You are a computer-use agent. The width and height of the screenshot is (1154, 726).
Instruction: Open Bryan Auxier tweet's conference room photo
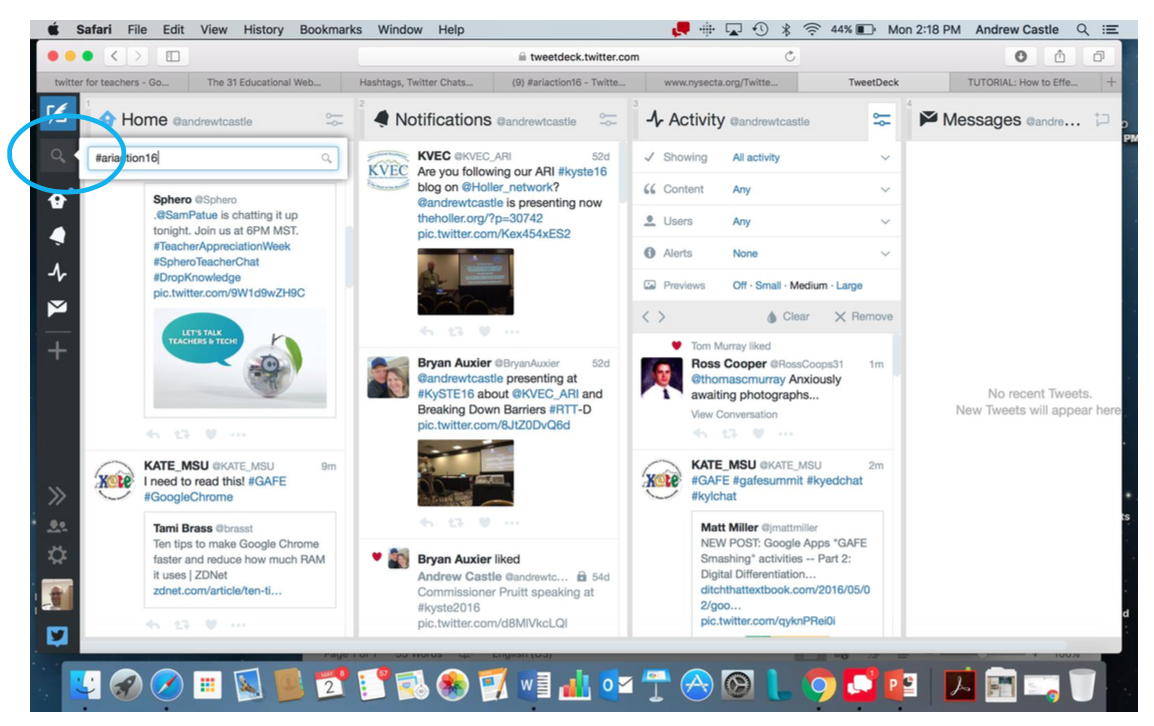coord(465,473)
